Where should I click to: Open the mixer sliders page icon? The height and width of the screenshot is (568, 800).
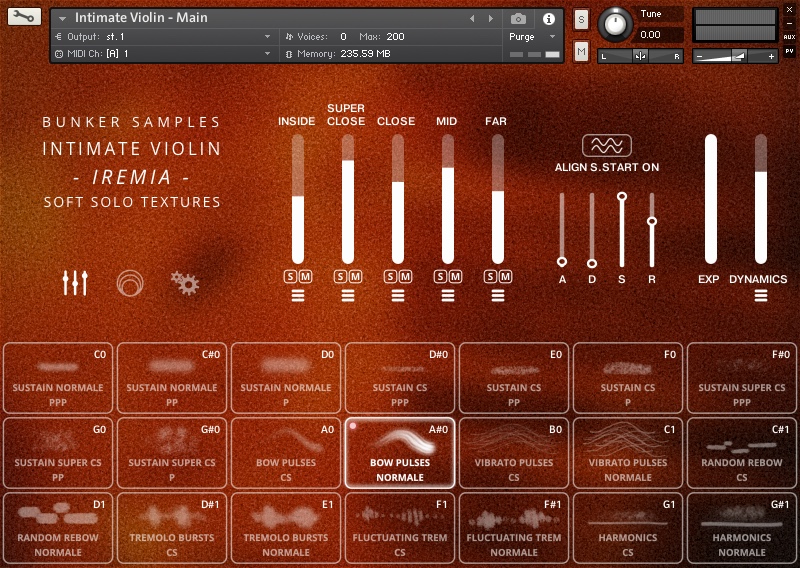pyautogui.click(x=75, y=283)
